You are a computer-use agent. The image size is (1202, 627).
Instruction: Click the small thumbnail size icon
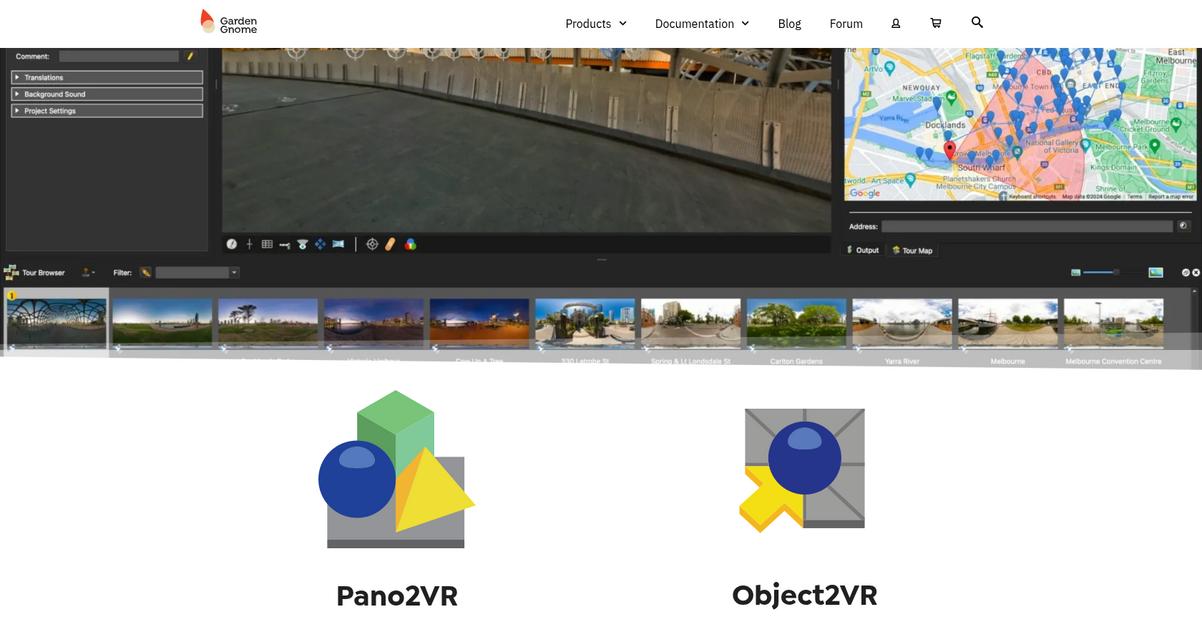[1076, 272]
